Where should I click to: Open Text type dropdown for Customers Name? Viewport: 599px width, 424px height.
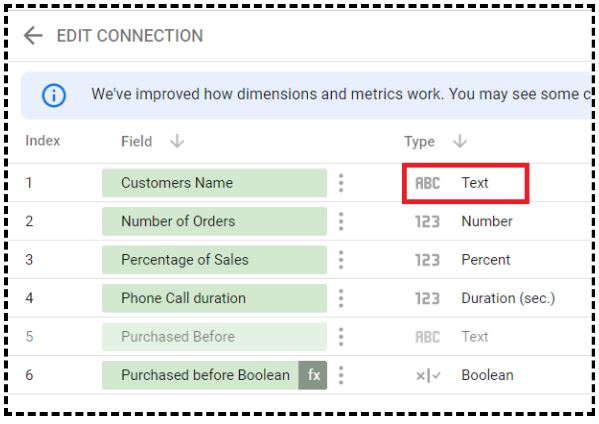(466, 183)
